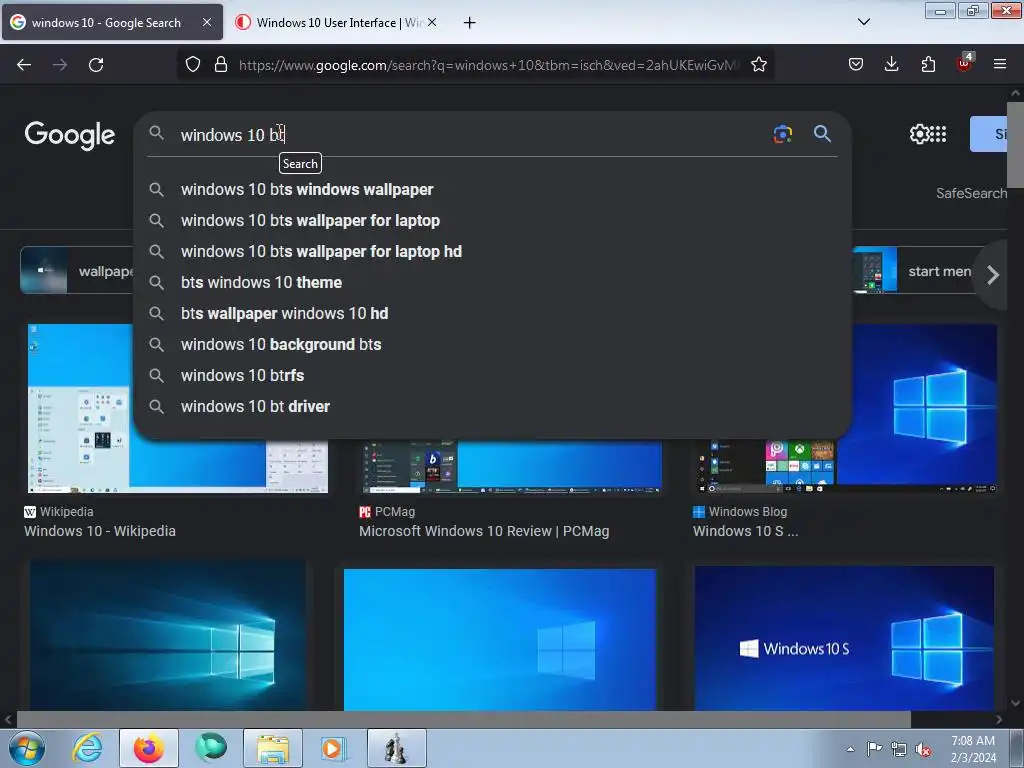1024x768 pixels.
Task: Open the green globe taskbar app
Action: (x=210, y=748)
